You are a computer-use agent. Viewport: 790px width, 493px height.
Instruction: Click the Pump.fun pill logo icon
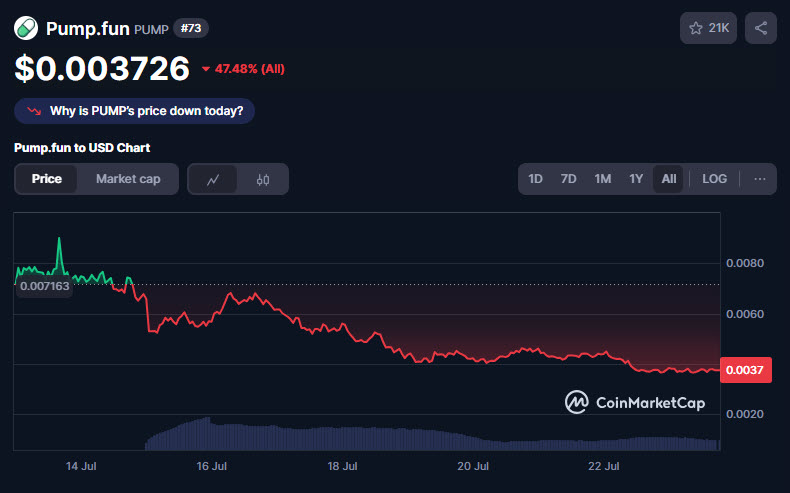point(26,28)
